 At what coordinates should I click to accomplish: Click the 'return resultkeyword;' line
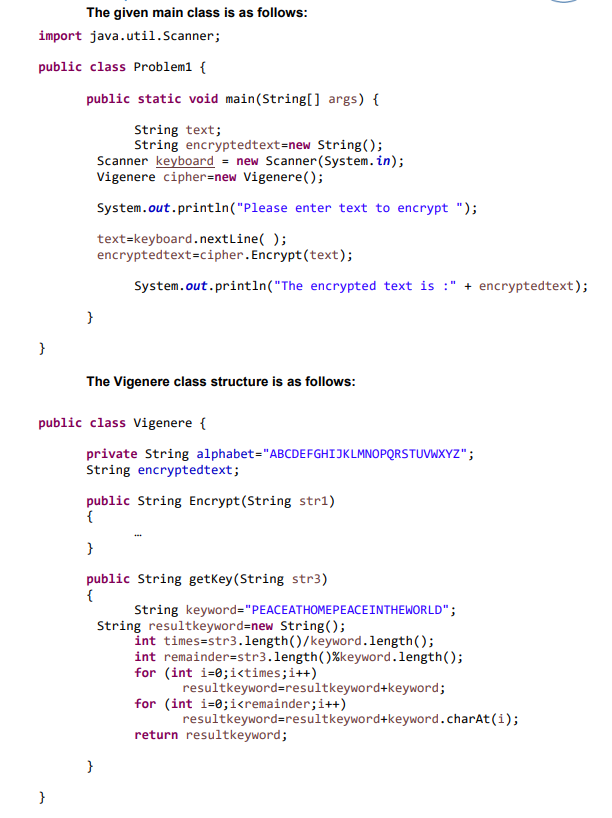click(211, 735)
